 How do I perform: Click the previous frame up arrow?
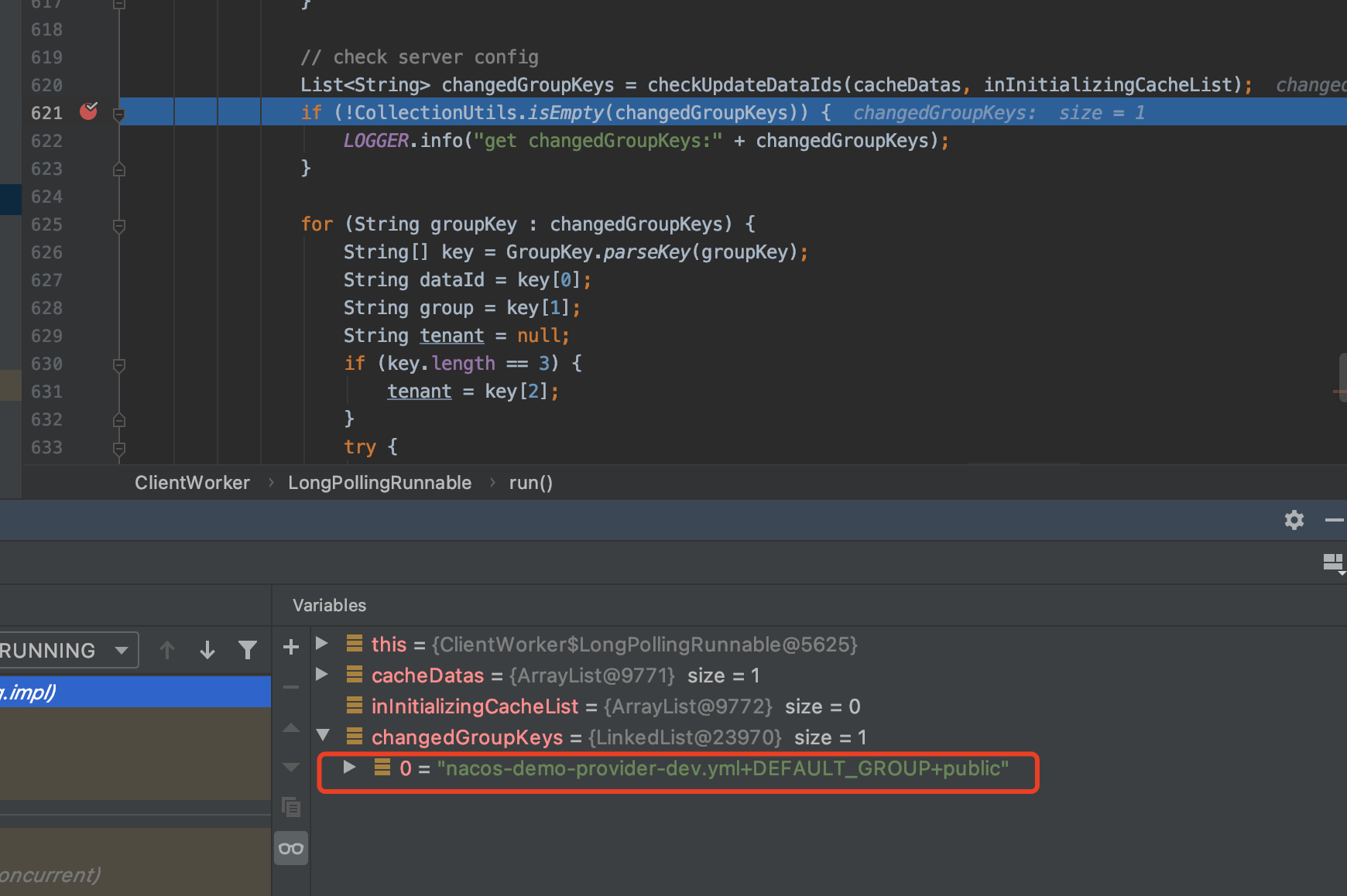167,650
